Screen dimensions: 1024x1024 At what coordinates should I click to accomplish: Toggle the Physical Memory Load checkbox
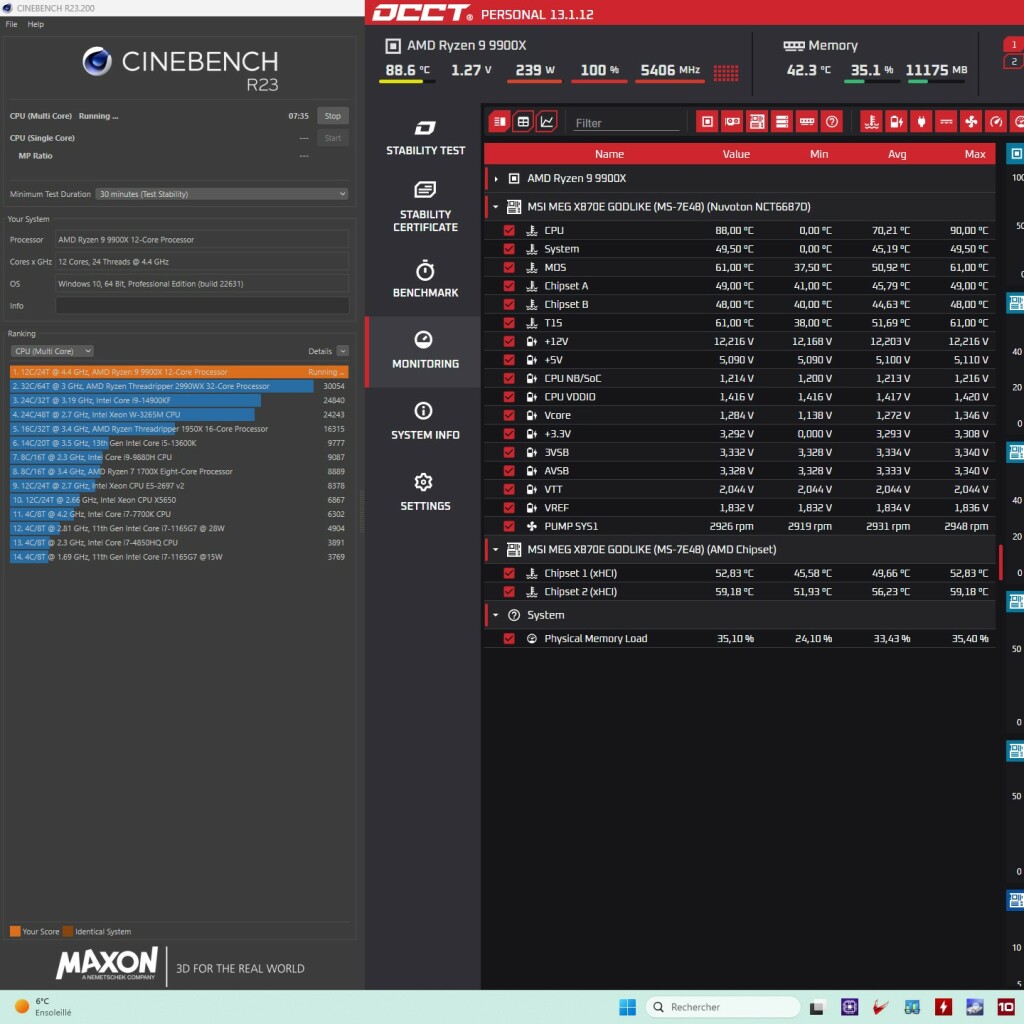pyautogui.click(x=509, y=639)
